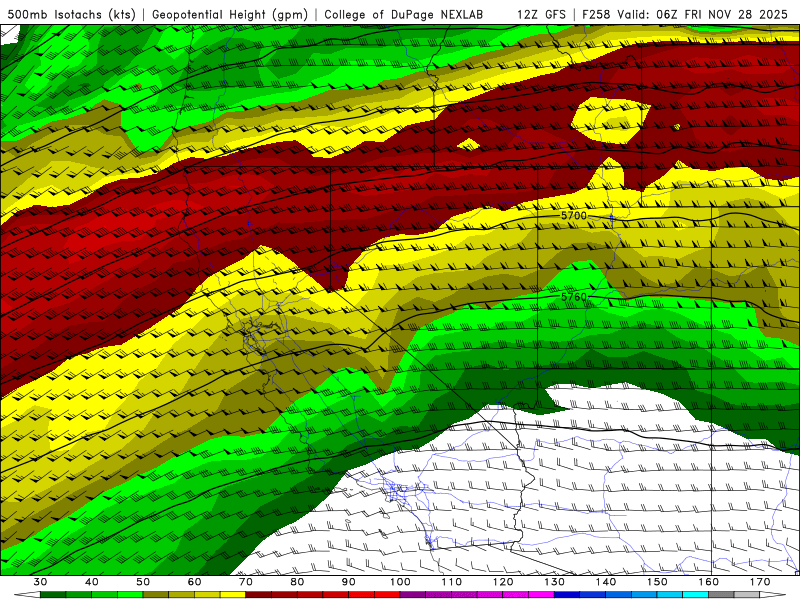Click the 160 value on the color scale

coord(709,582)
